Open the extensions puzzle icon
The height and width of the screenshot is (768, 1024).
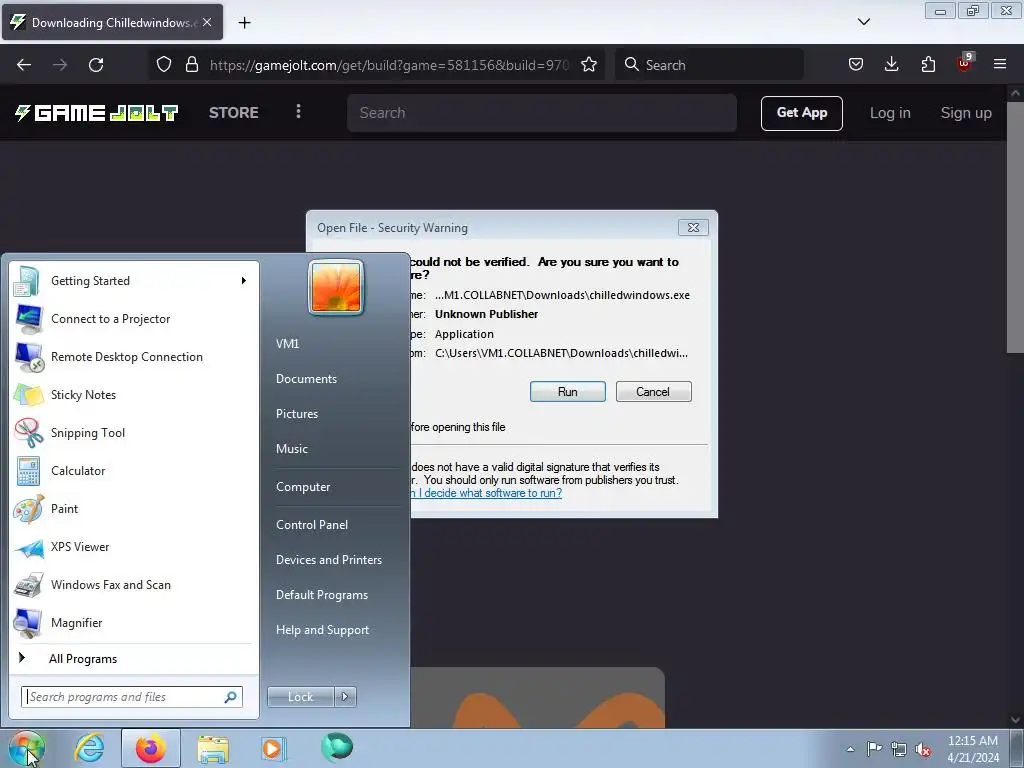[x=928, y=65]
